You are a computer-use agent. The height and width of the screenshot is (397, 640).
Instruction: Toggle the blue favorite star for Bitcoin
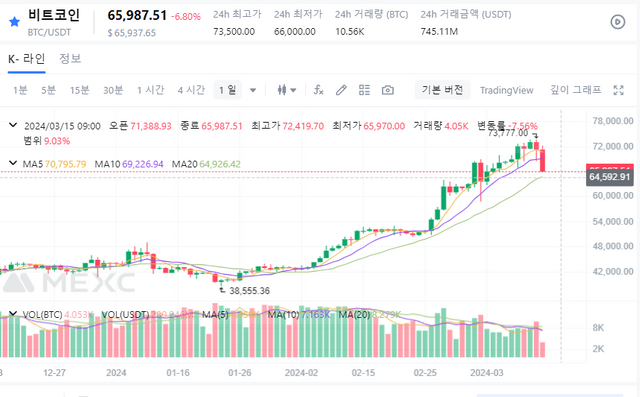click(14, 22)
